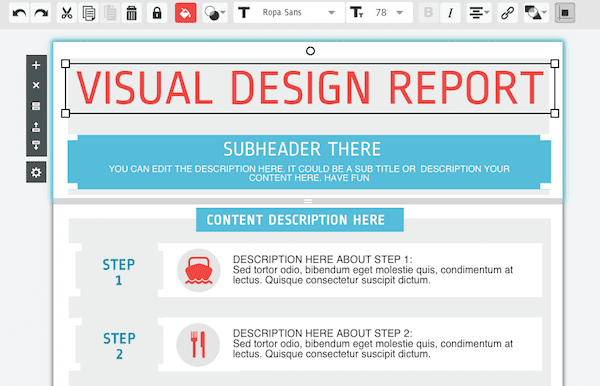The image size is (600, 386).
Task: Copy the selected object icon
Action: (89, 13)
